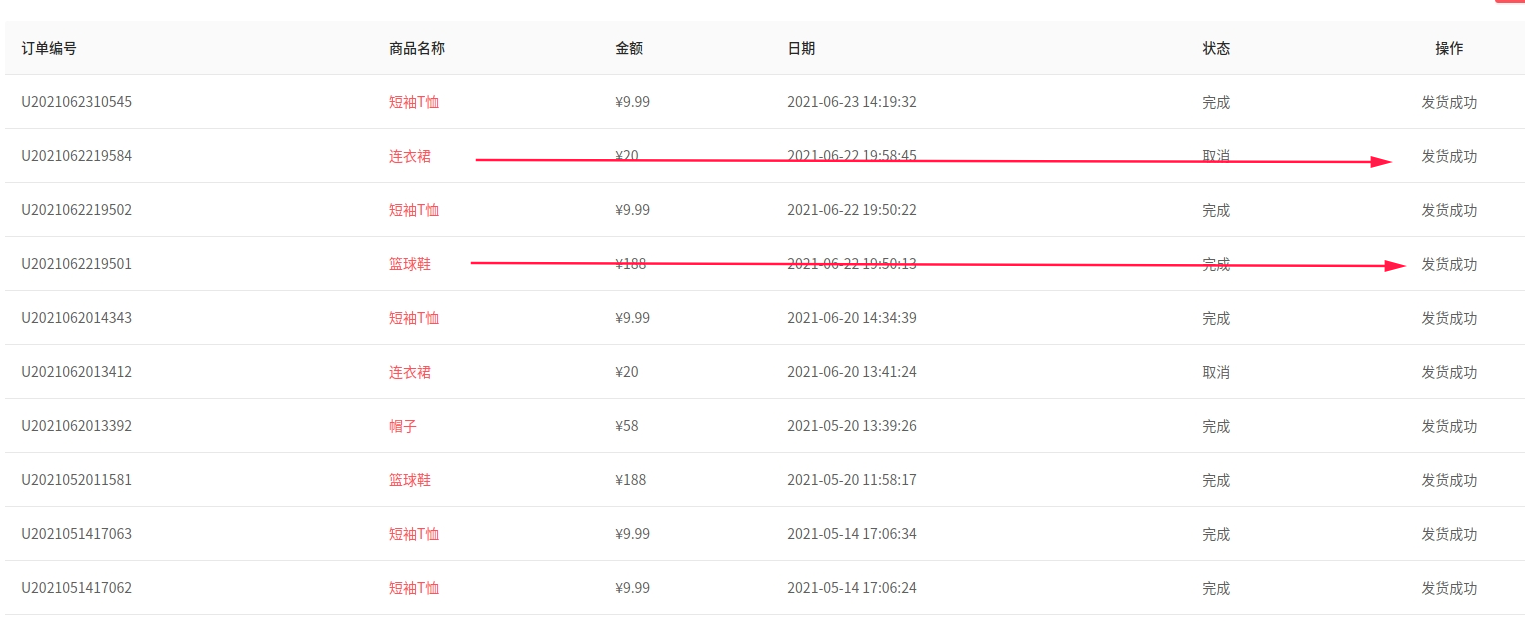Open 短袖T恤 link for order U2021062014343
Viewport: 1525px width, 621px height.
pyautogui.click(x=414, y=318)
